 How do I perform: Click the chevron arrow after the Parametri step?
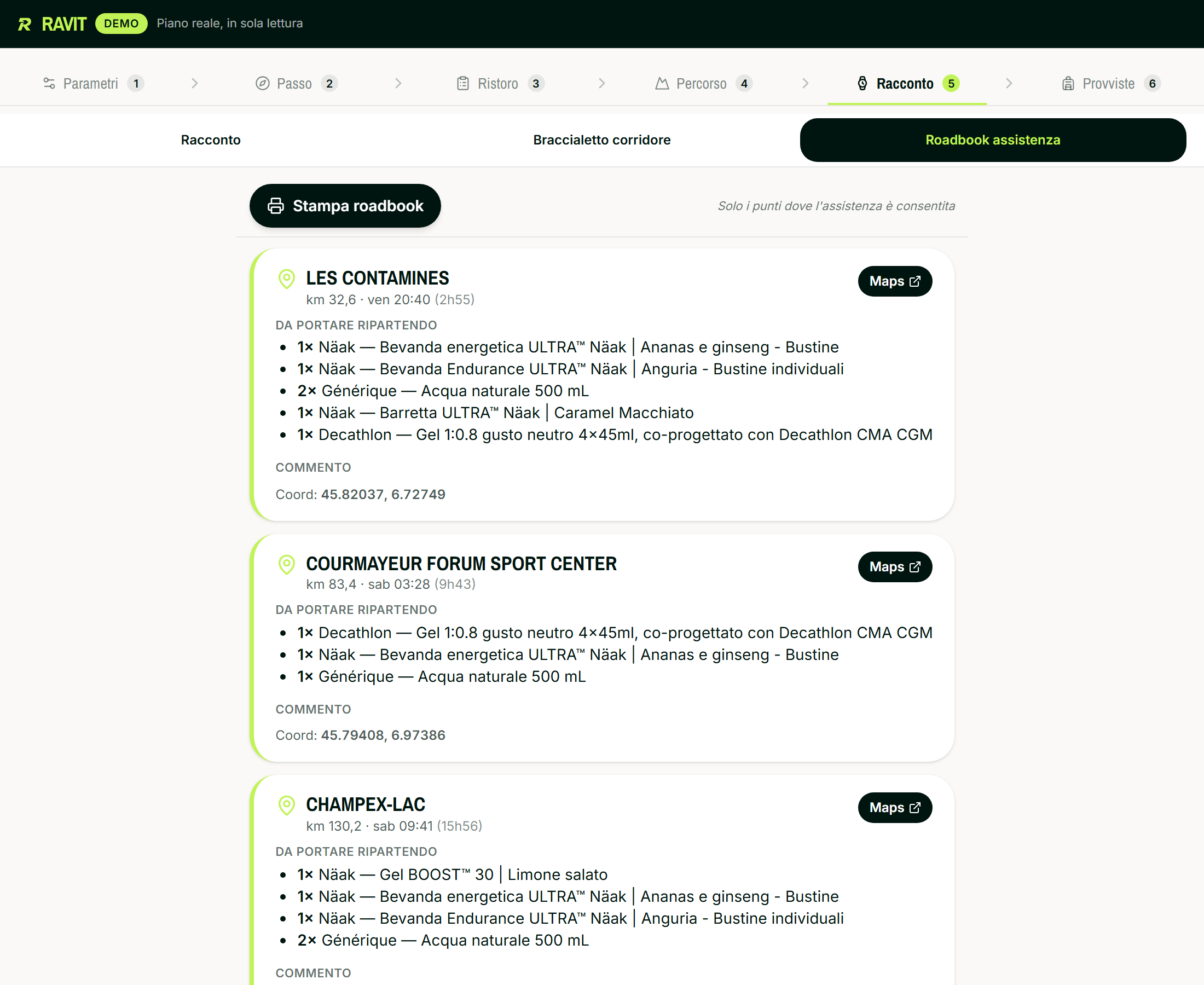(195, 83)
